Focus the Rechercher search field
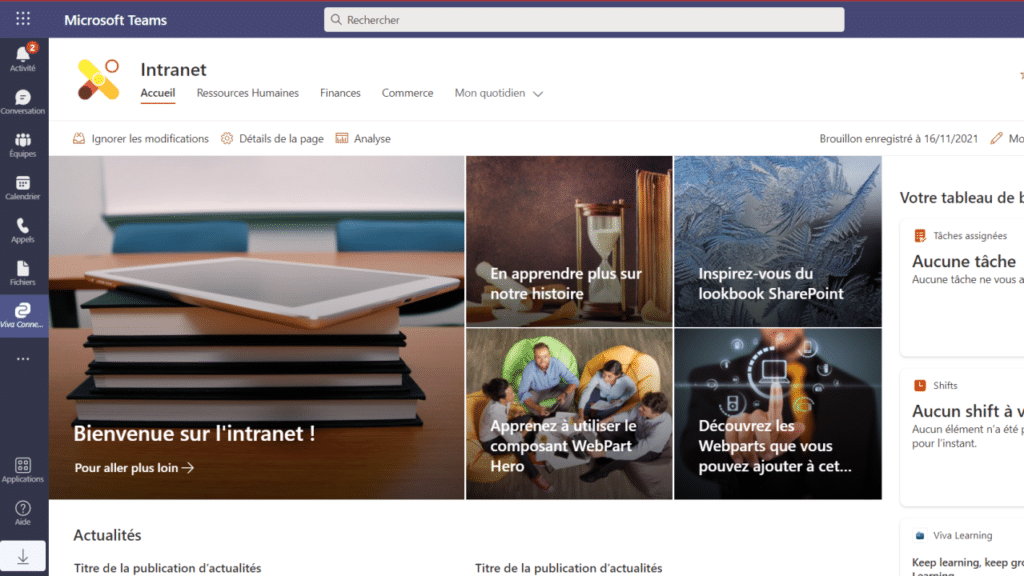This screenshot has width=1024, height=576. (584, 20)
